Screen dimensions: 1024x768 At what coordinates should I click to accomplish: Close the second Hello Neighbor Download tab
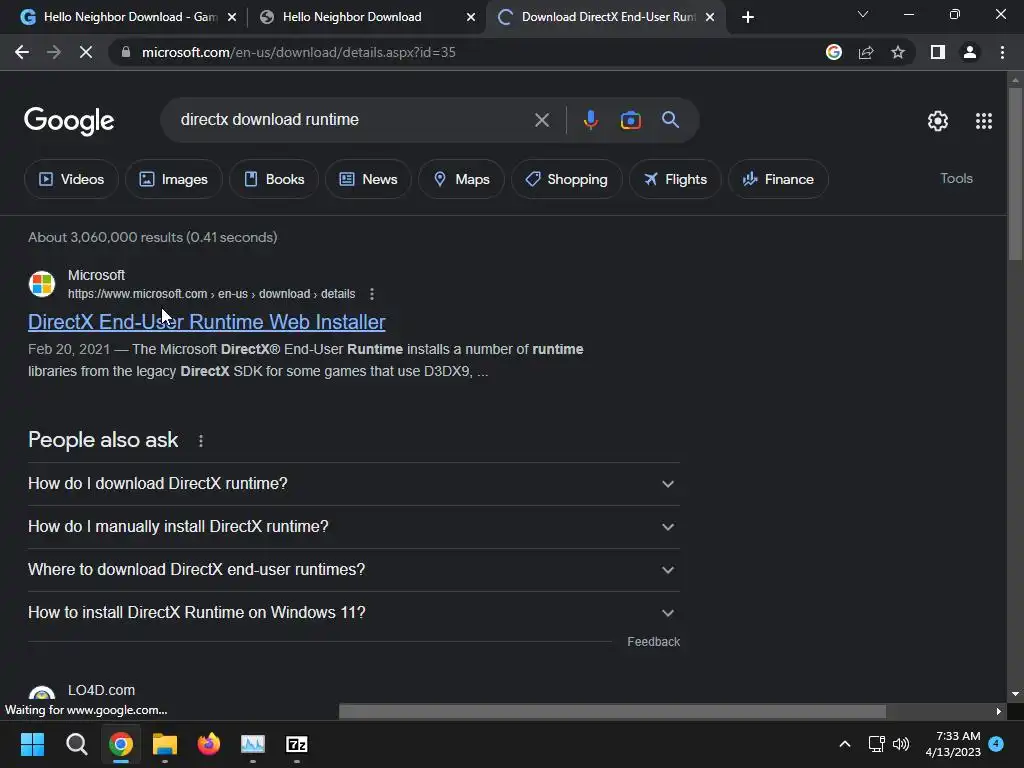471,18
